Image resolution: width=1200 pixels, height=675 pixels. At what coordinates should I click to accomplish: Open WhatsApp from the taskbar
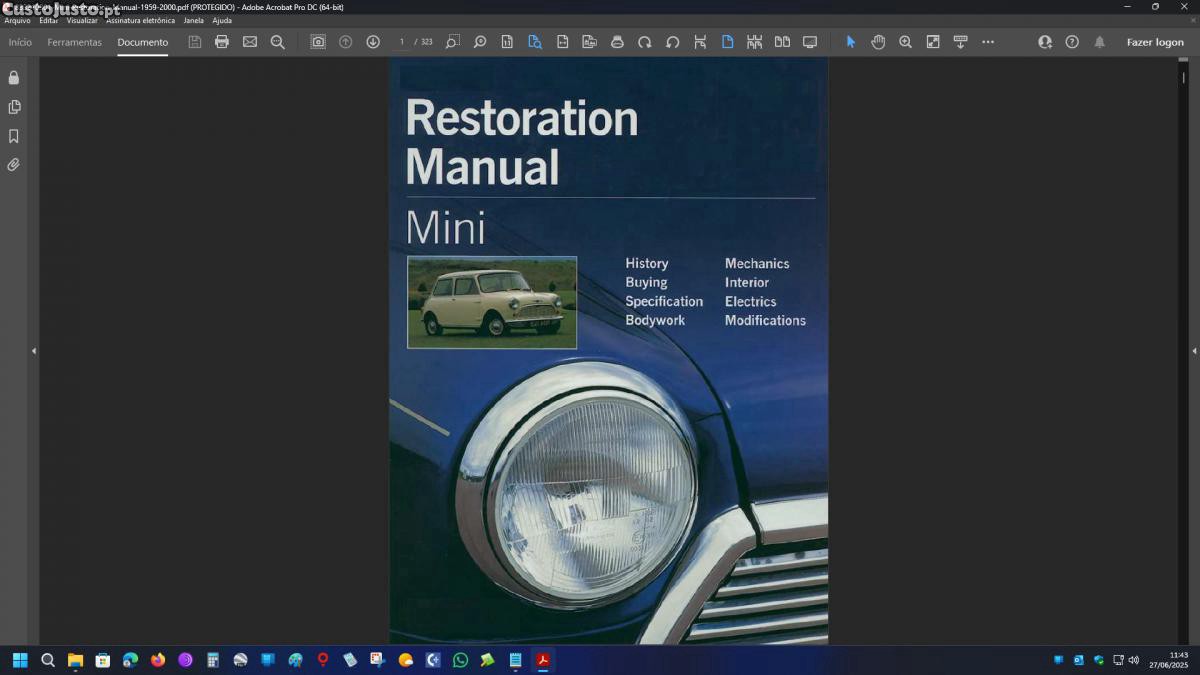[460, 660]
